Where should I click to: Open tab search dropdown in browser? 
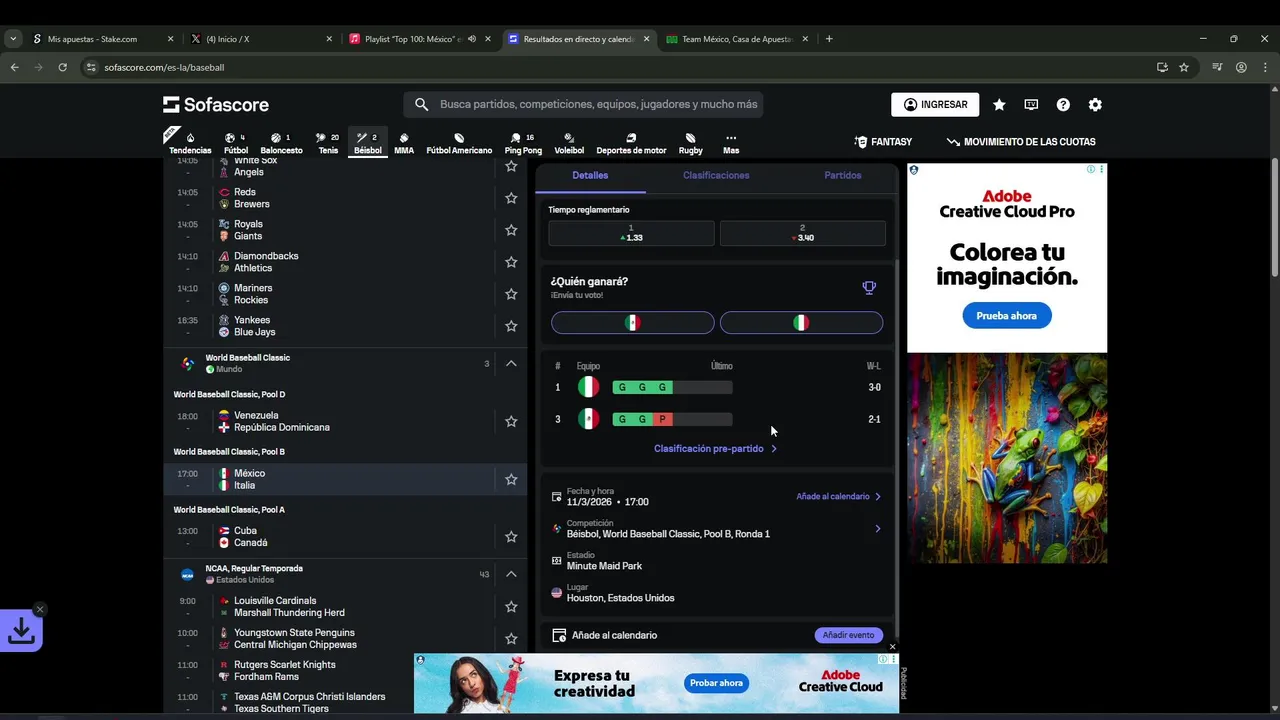point(13,39)
